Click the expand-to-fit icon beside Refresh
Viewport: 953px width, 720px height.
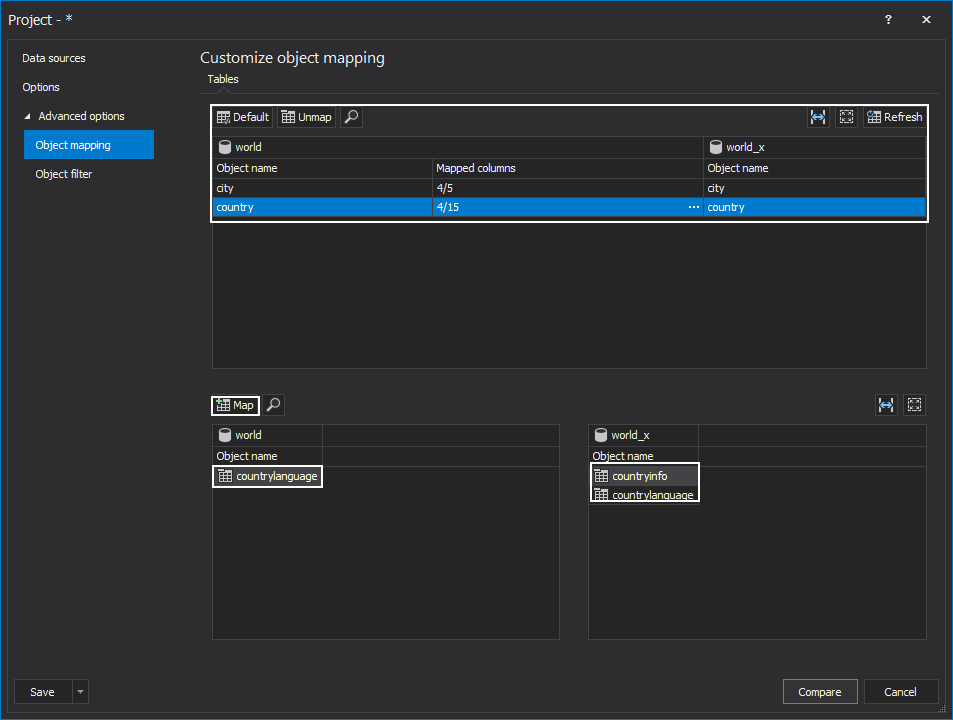pos(846,117)
